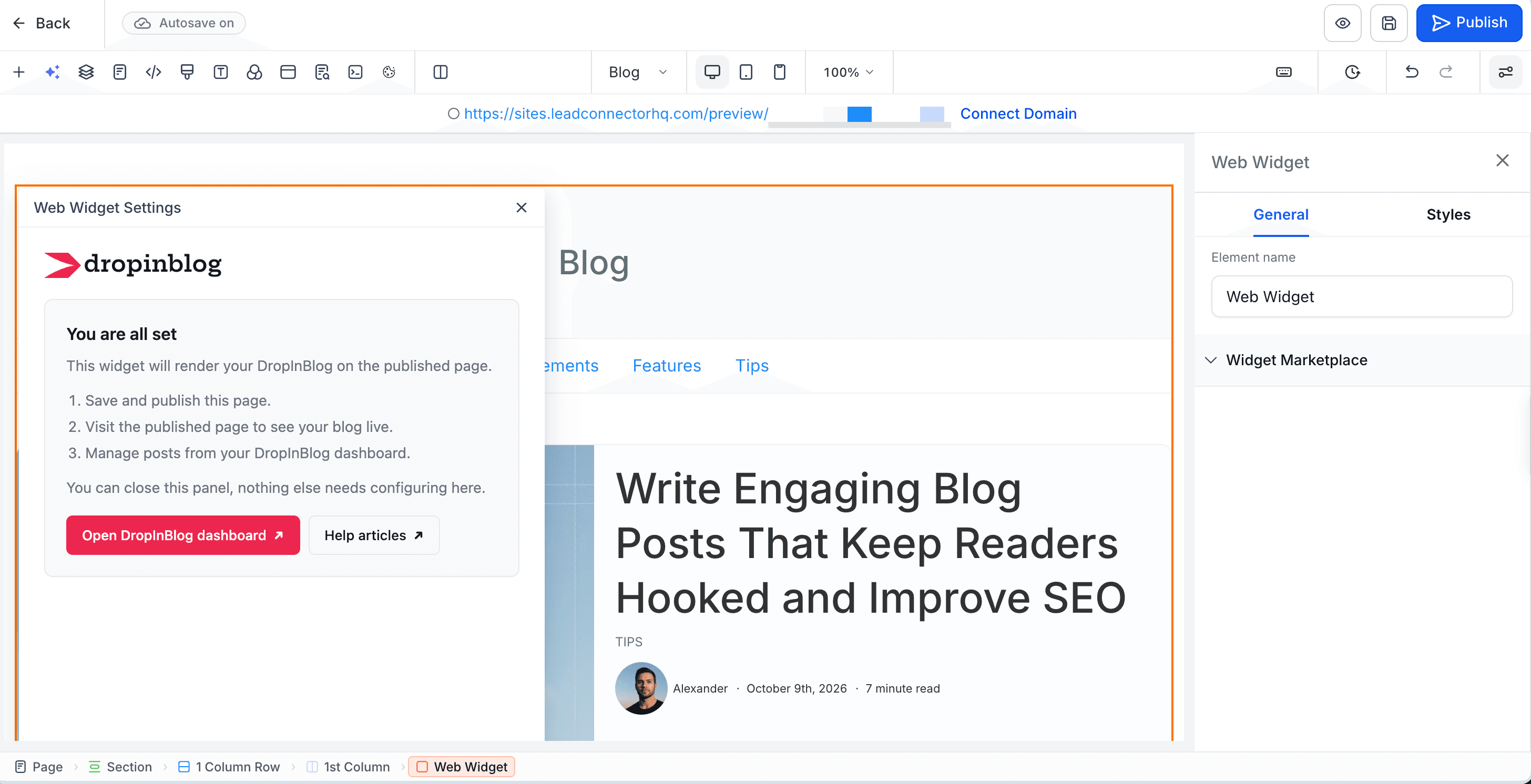The height and width of the screenshot is (784, 1531).
Task: Switch to mobile view
Action: pyautogui.click(x=780, y=72)
